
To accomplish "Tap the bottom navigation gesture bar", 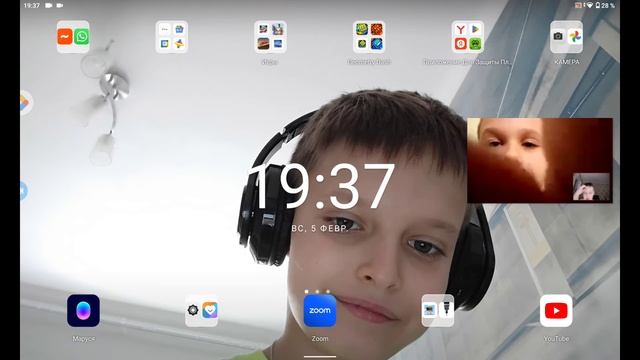I will pos(320,356).
